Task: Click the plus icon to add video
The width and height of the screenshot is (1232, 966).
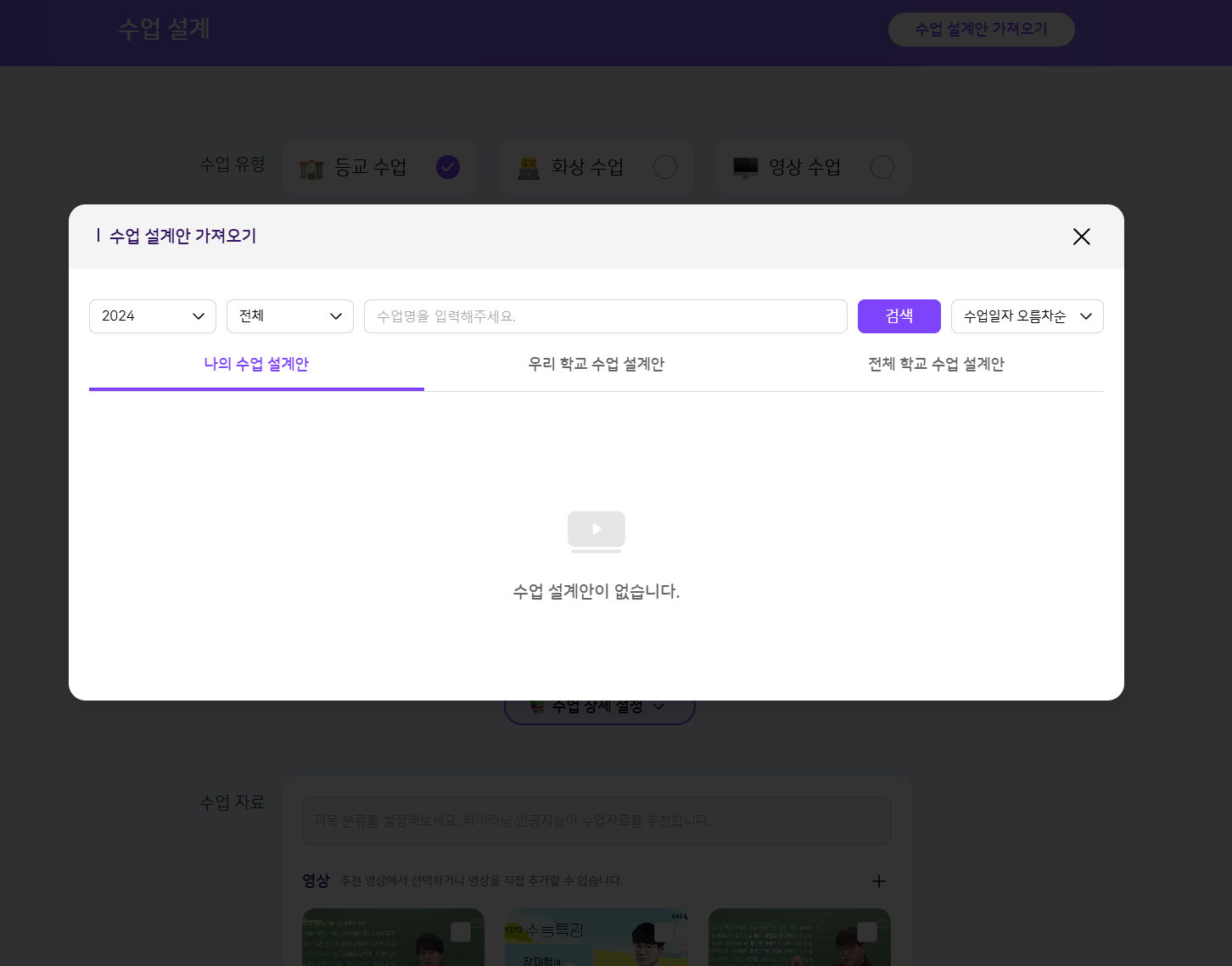Action: (x=879, y=881)
